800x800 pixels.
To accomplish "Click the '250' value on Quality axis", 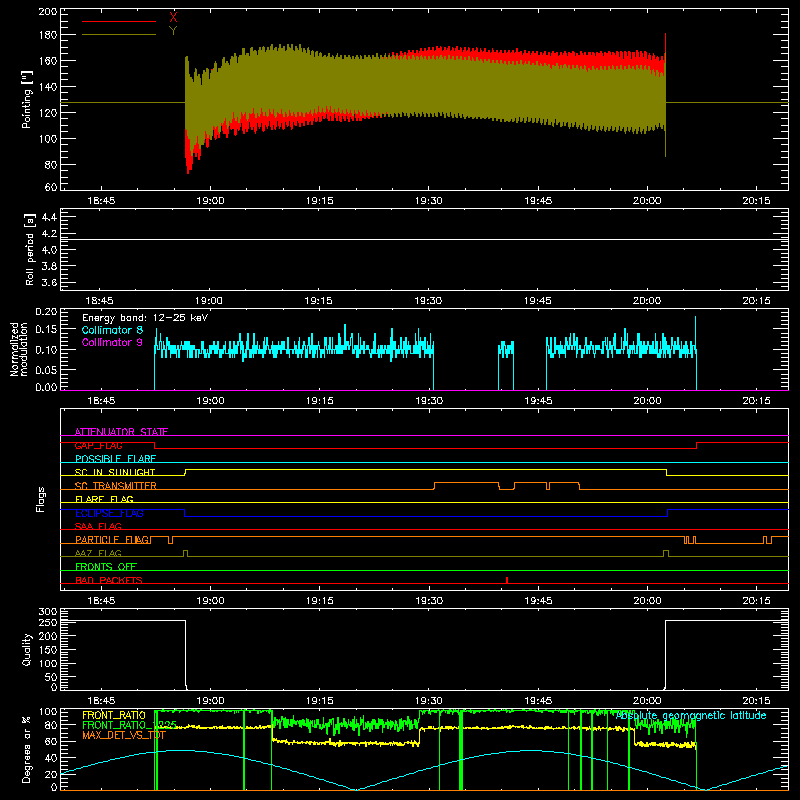I will pos(48,622).
